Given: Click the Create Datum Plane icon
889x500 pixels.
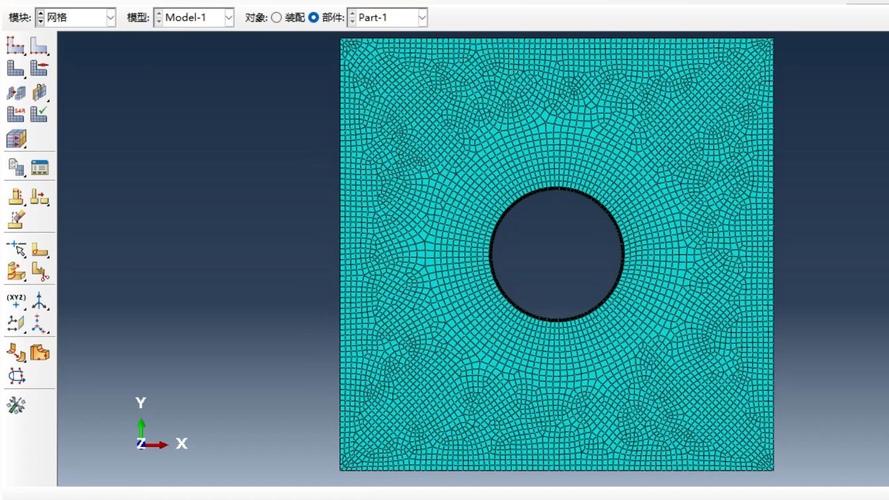Looking at the screenshot, I should (16, 324).
